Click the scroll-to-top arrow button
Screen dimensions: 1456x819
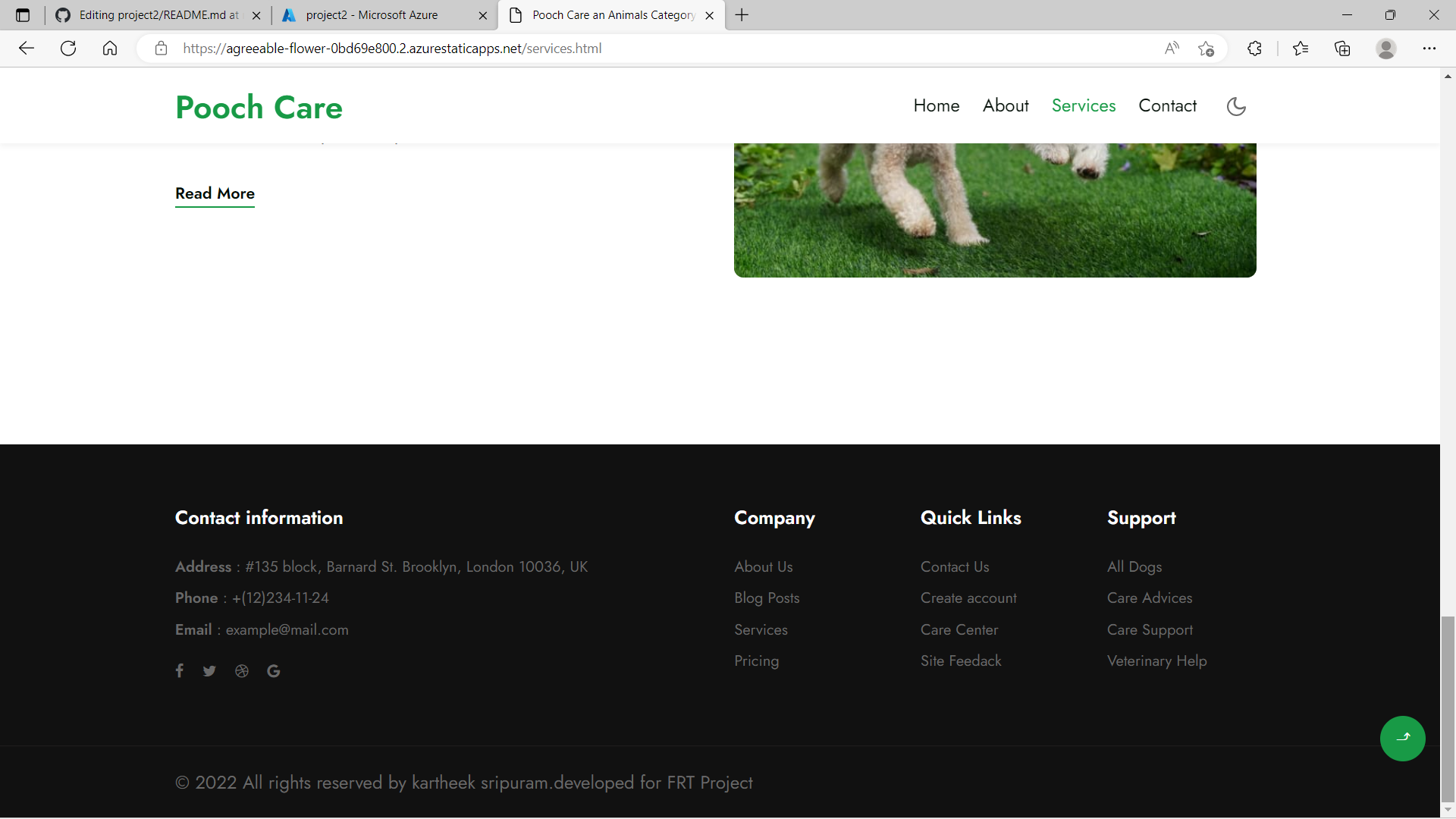point(1402,738)
